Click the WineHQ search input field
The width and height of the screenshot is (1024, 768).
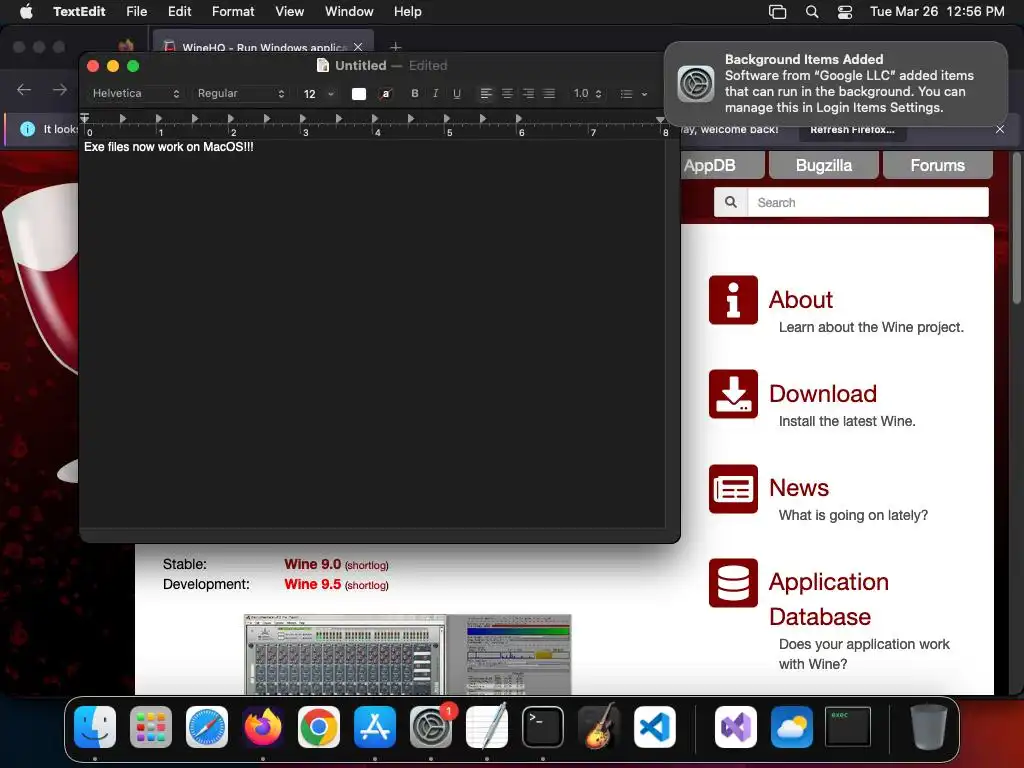tap(868, 202)
